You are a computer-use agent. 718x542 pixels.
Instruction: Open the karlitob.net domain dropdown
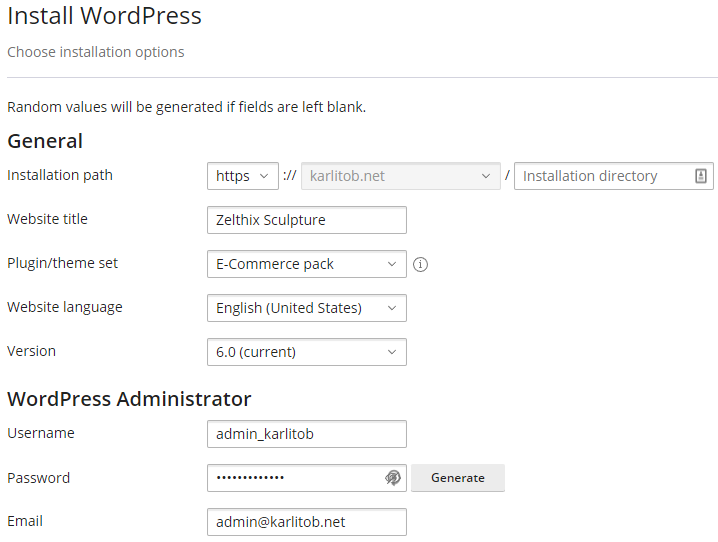pos(401,176)
